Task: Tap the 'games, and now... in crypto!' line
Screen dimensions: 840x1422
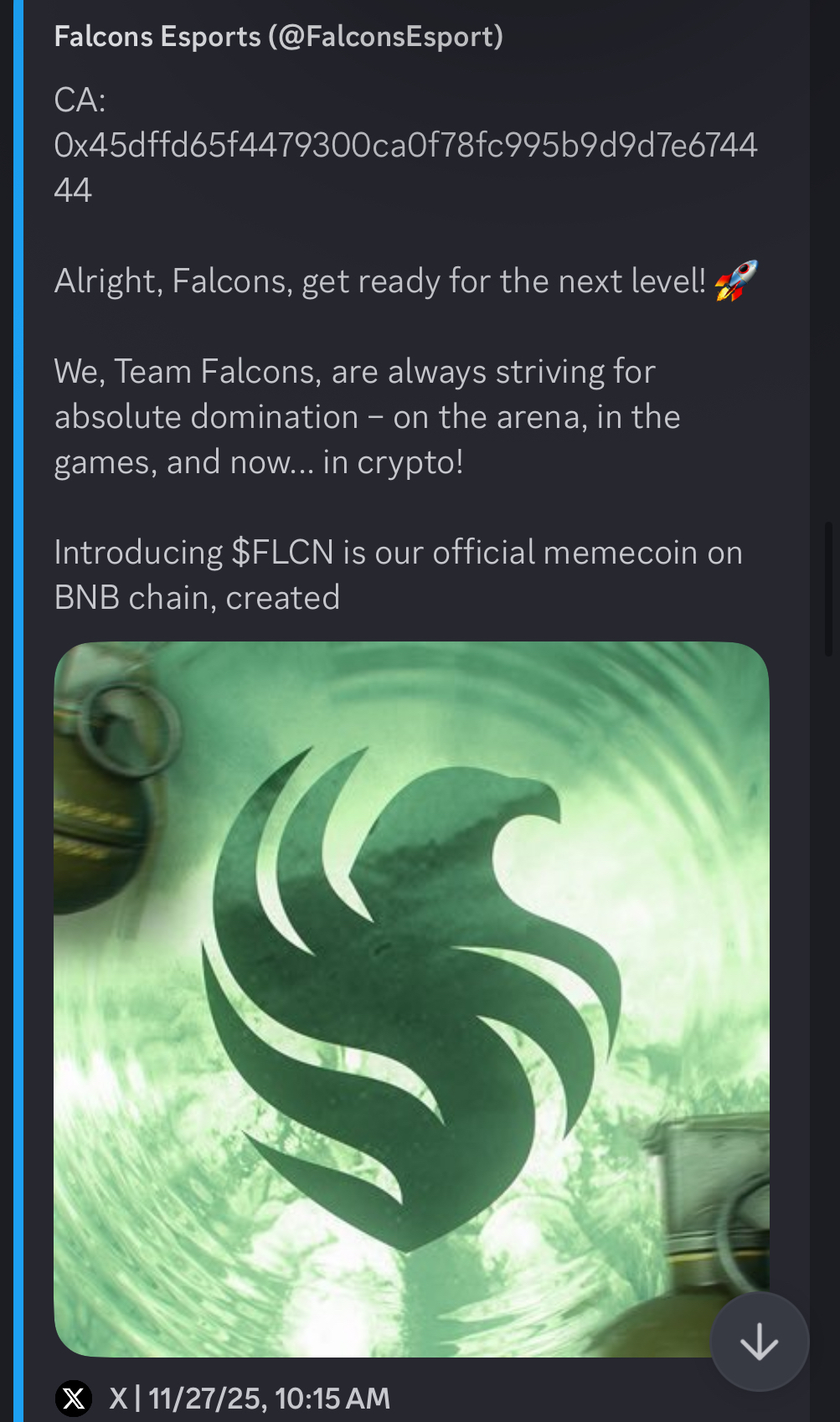Action: [x=259, y=462]
